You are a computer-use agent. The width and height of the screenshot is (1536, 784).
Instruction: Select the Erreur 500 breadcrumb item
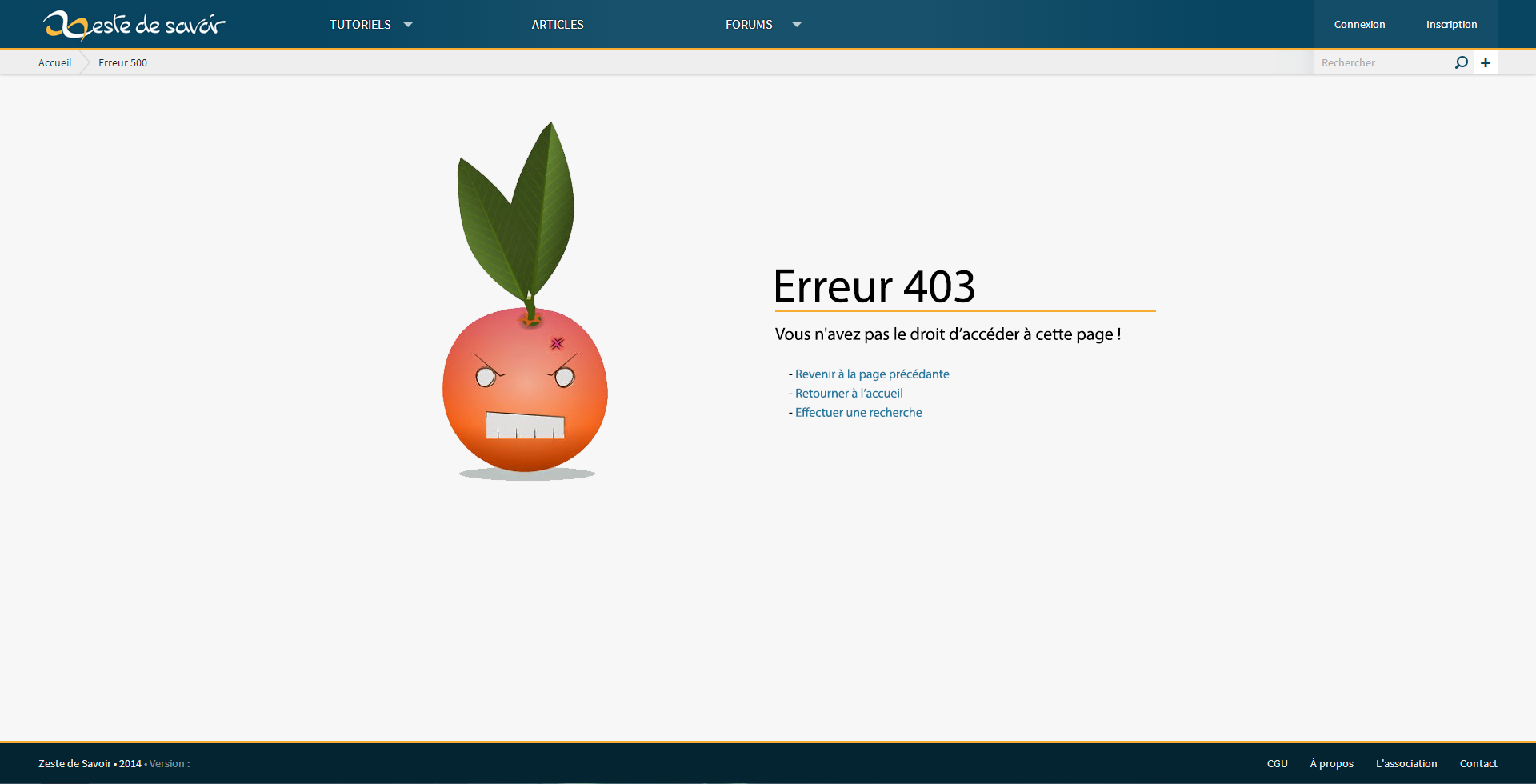click(x=122, y=62)
